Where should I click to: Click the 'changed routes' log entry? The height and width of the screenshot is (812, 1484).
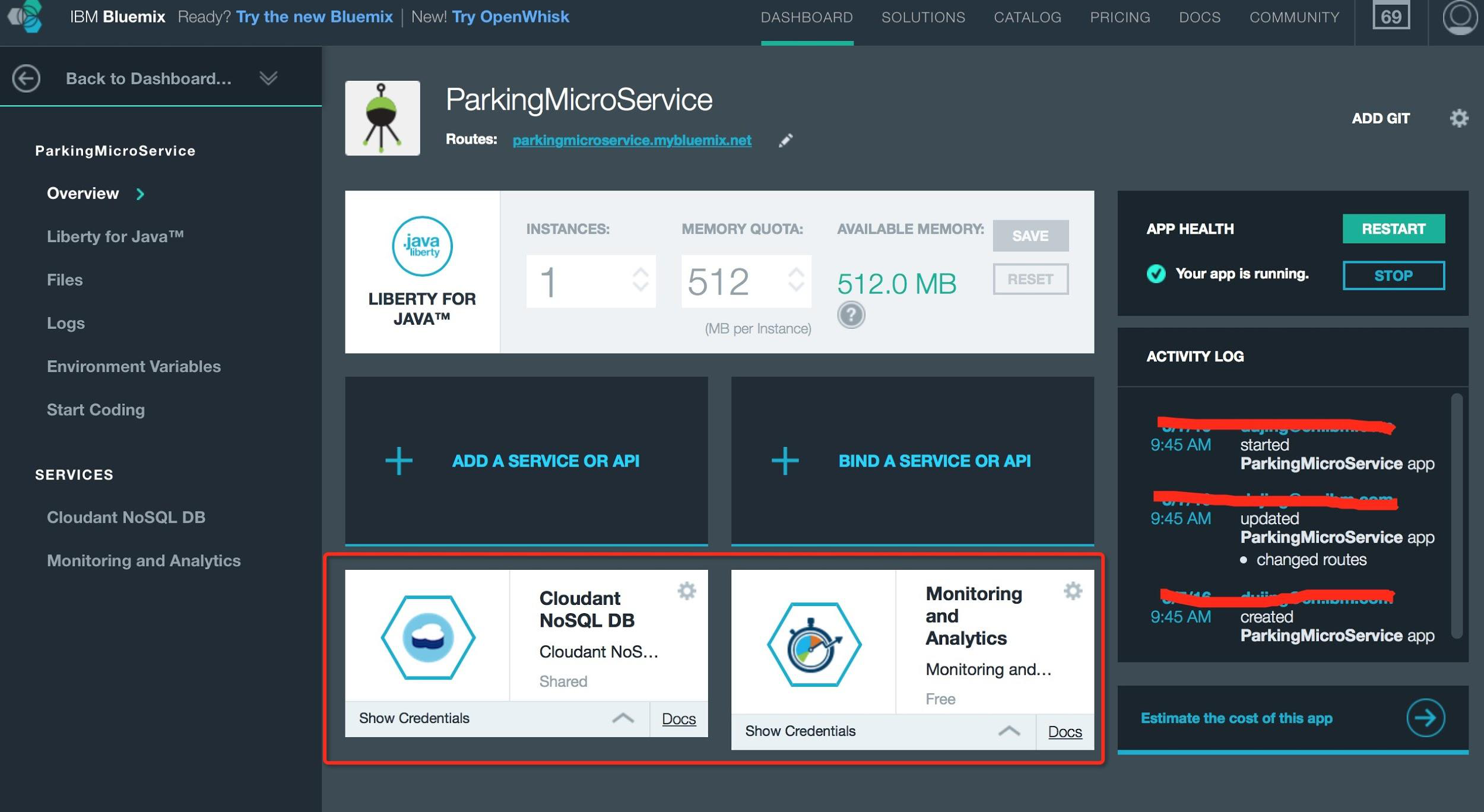1311,560
